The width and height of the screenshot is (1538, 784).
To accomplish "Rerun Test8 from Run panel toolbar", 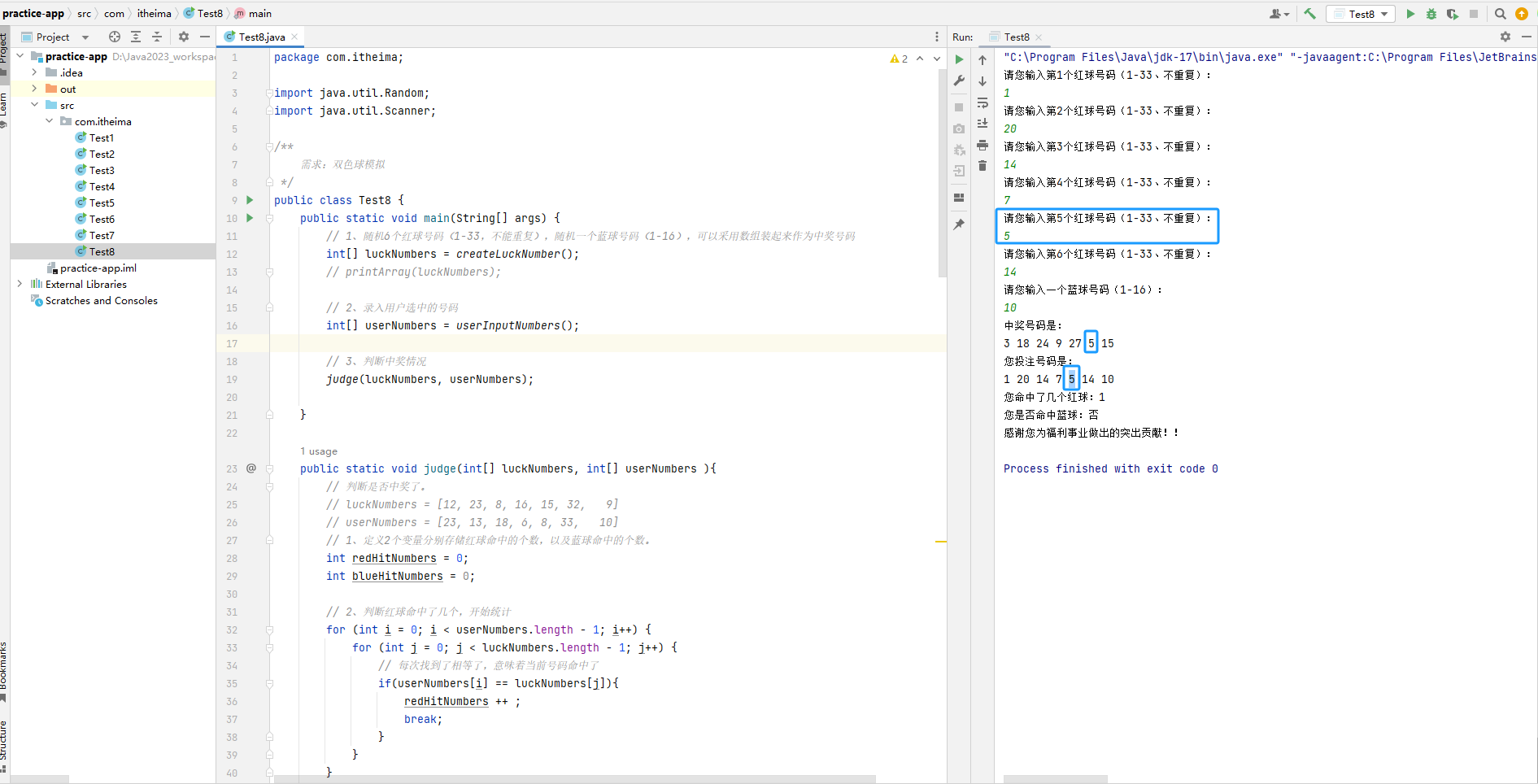I will point(960,59).
